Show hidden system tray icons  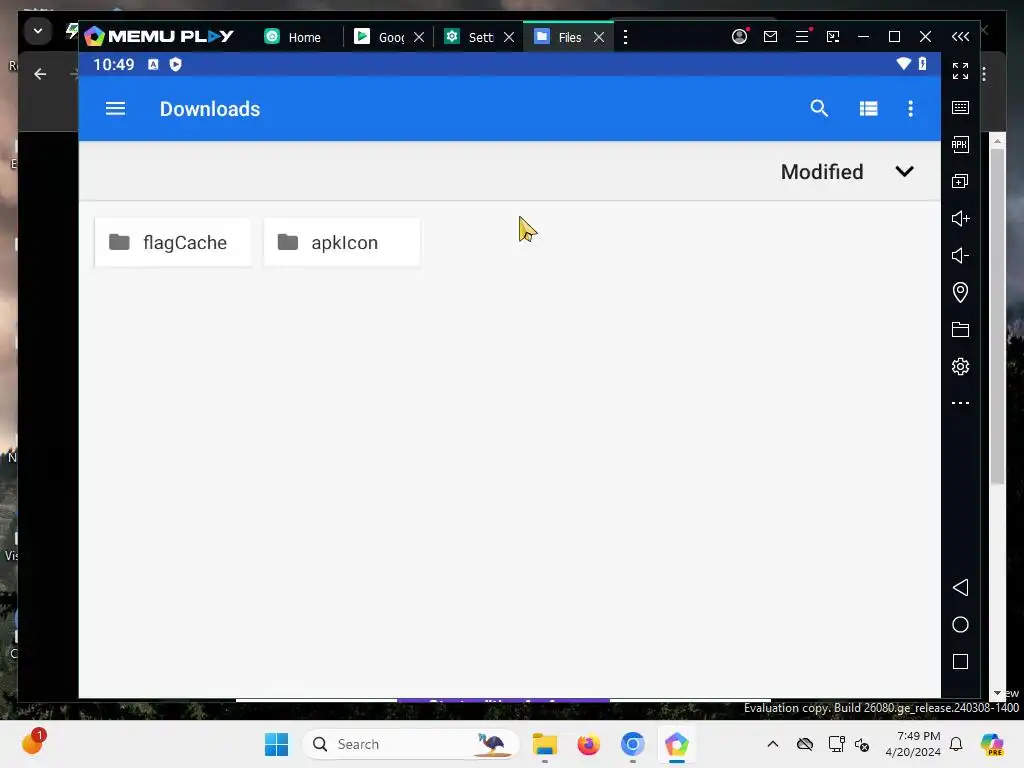click(773, 744)
